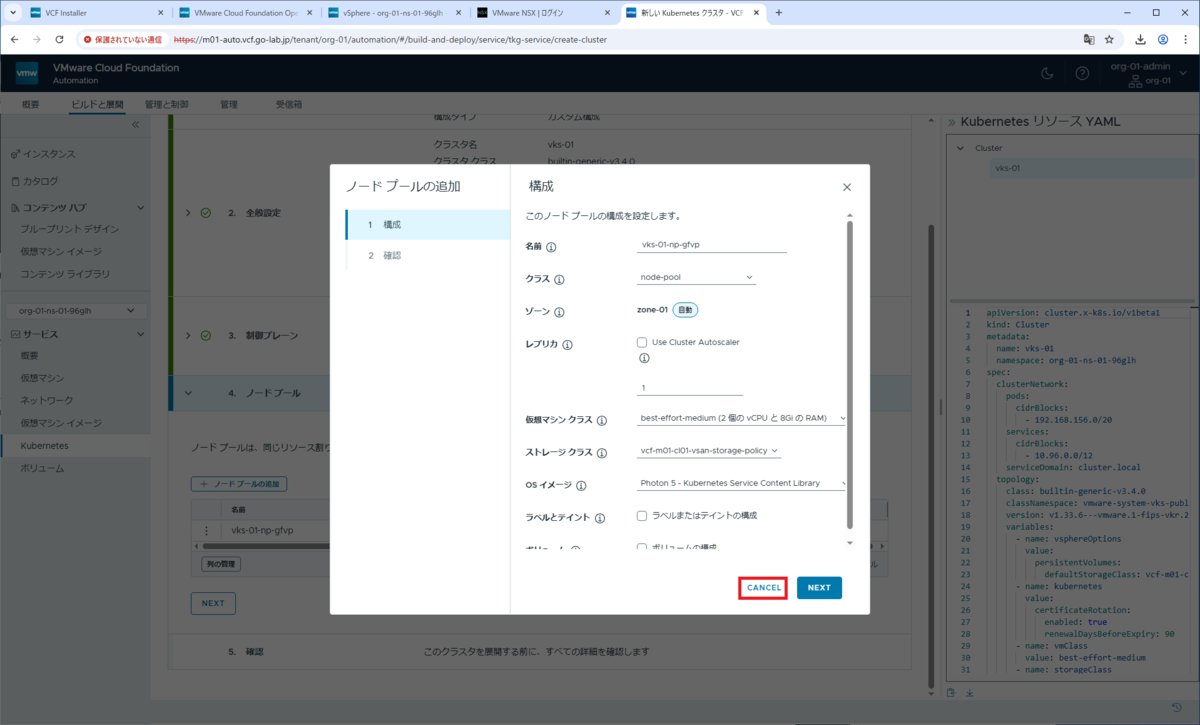The width and height of the screenshot is (1200, 725).
Task: Open OS イメージ dropdown Photon 5
Action: coord(742,483)
